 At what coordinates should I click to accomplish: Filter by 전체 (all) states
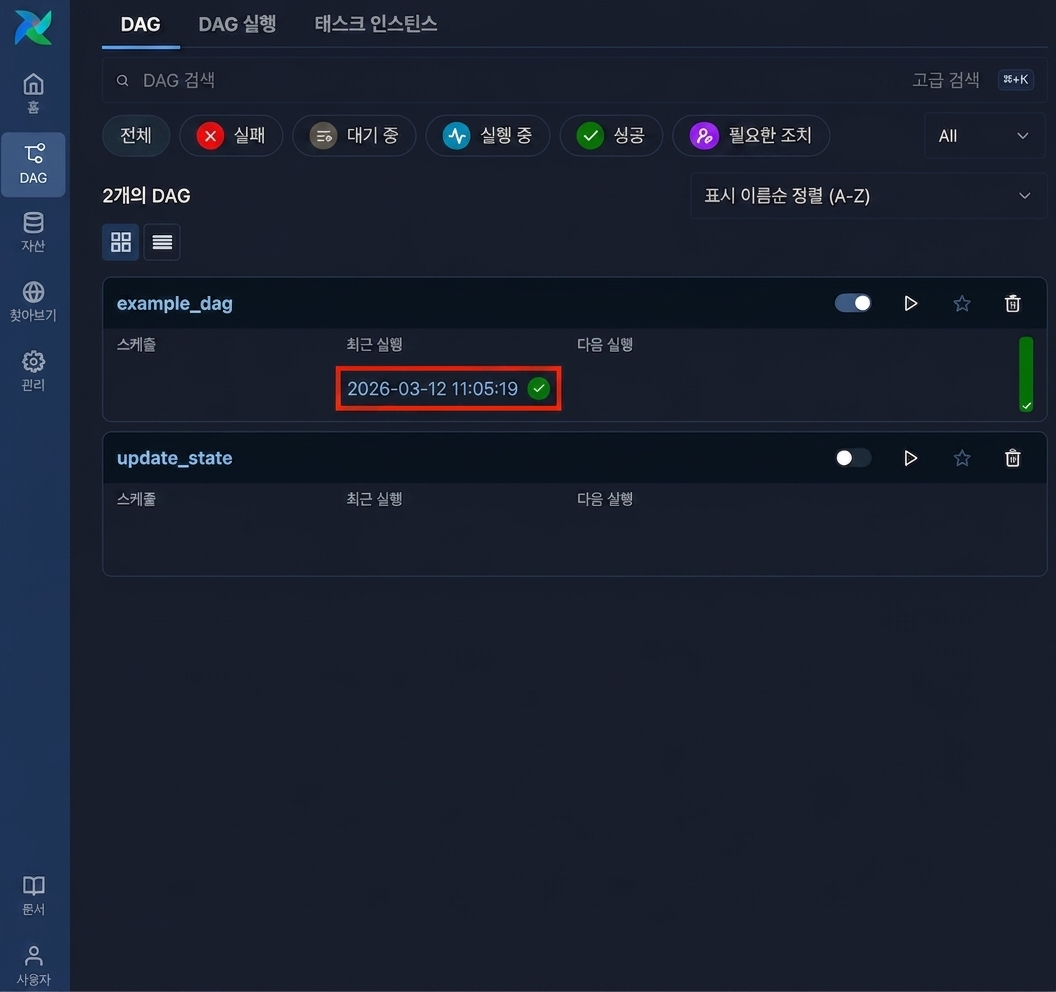pos(136,135)
